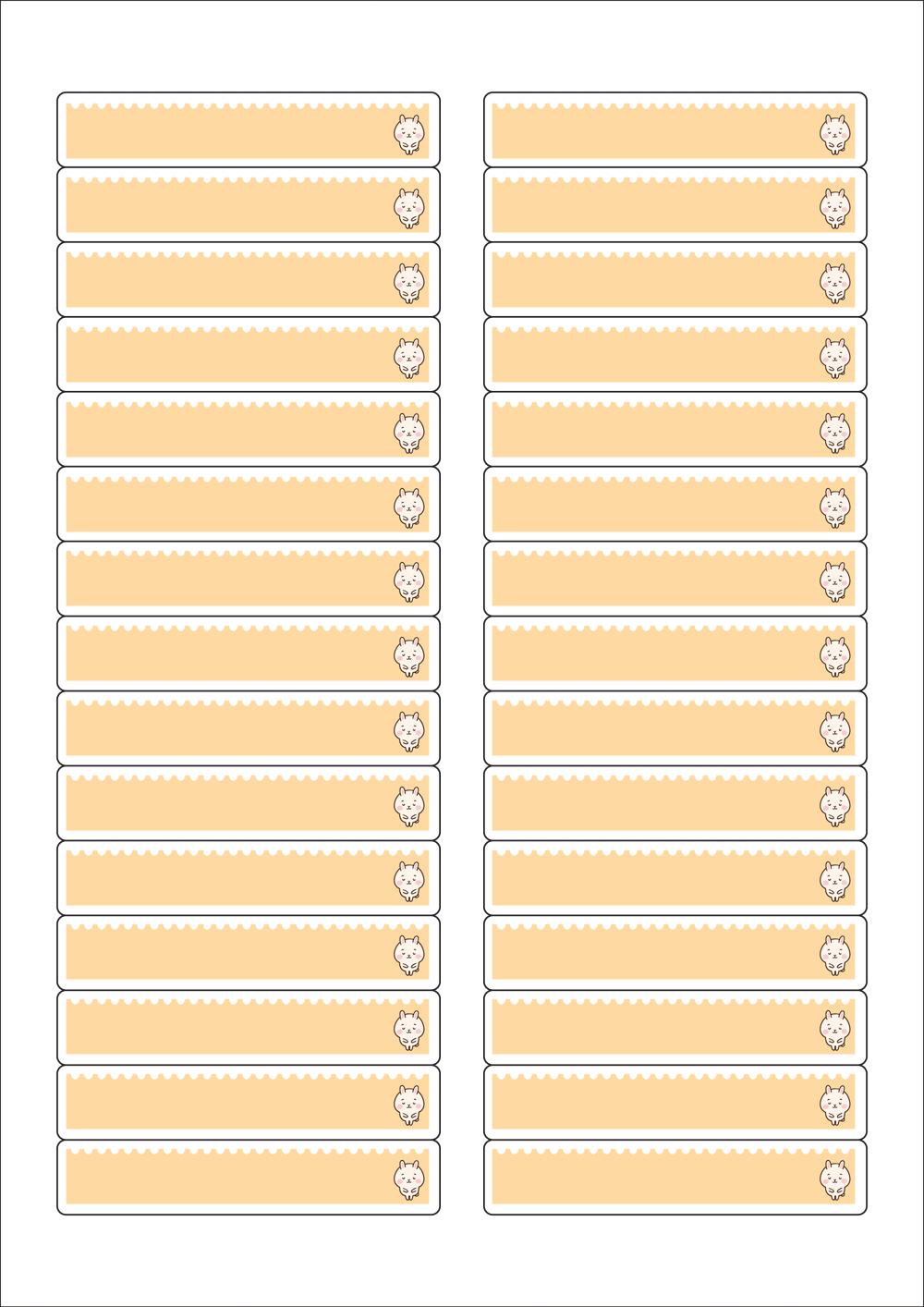Click the orange area of the top-left label

[222, 135]
